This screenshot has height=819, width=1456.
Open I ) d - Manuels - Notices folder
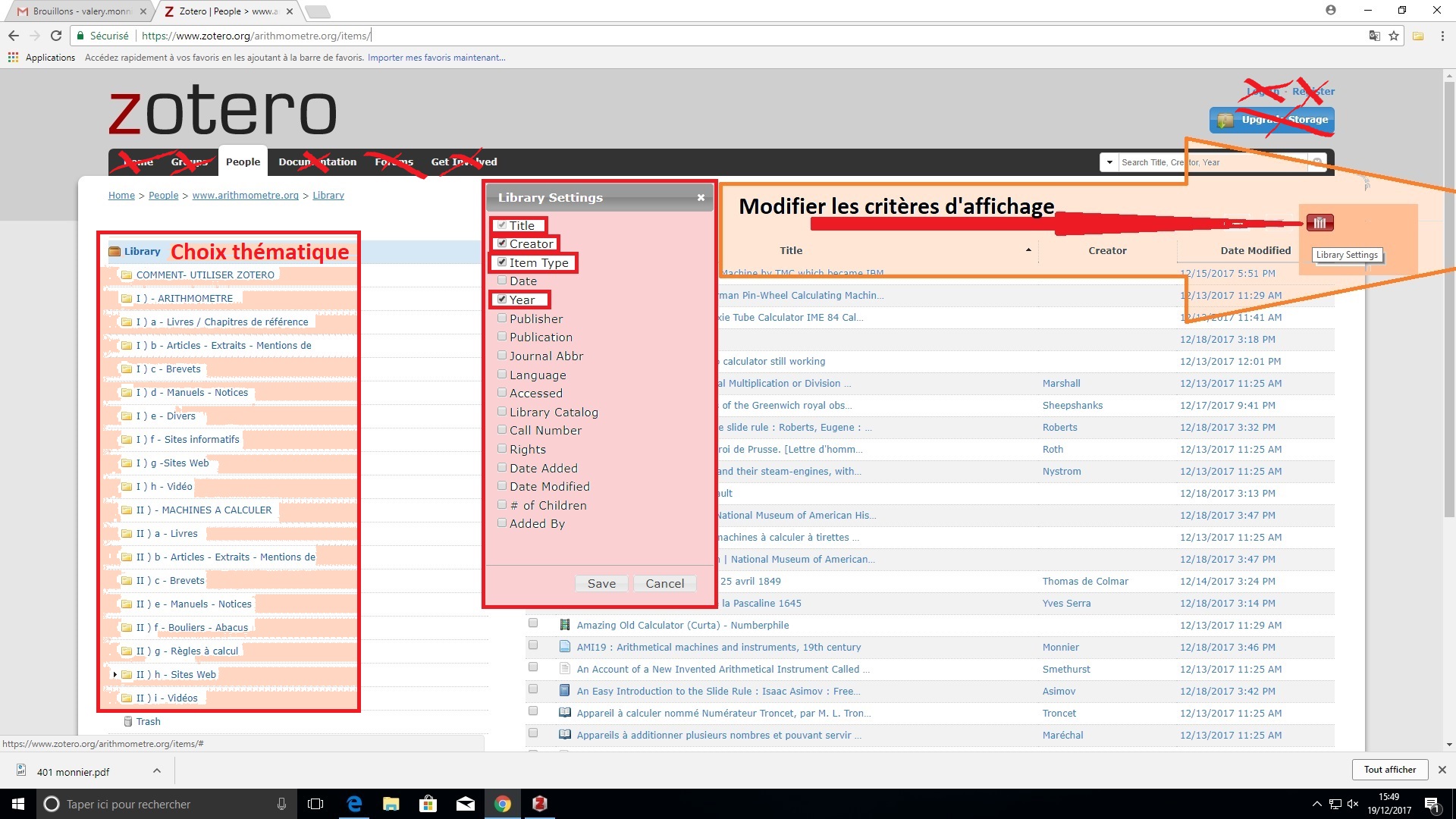(x=192, y=392)
